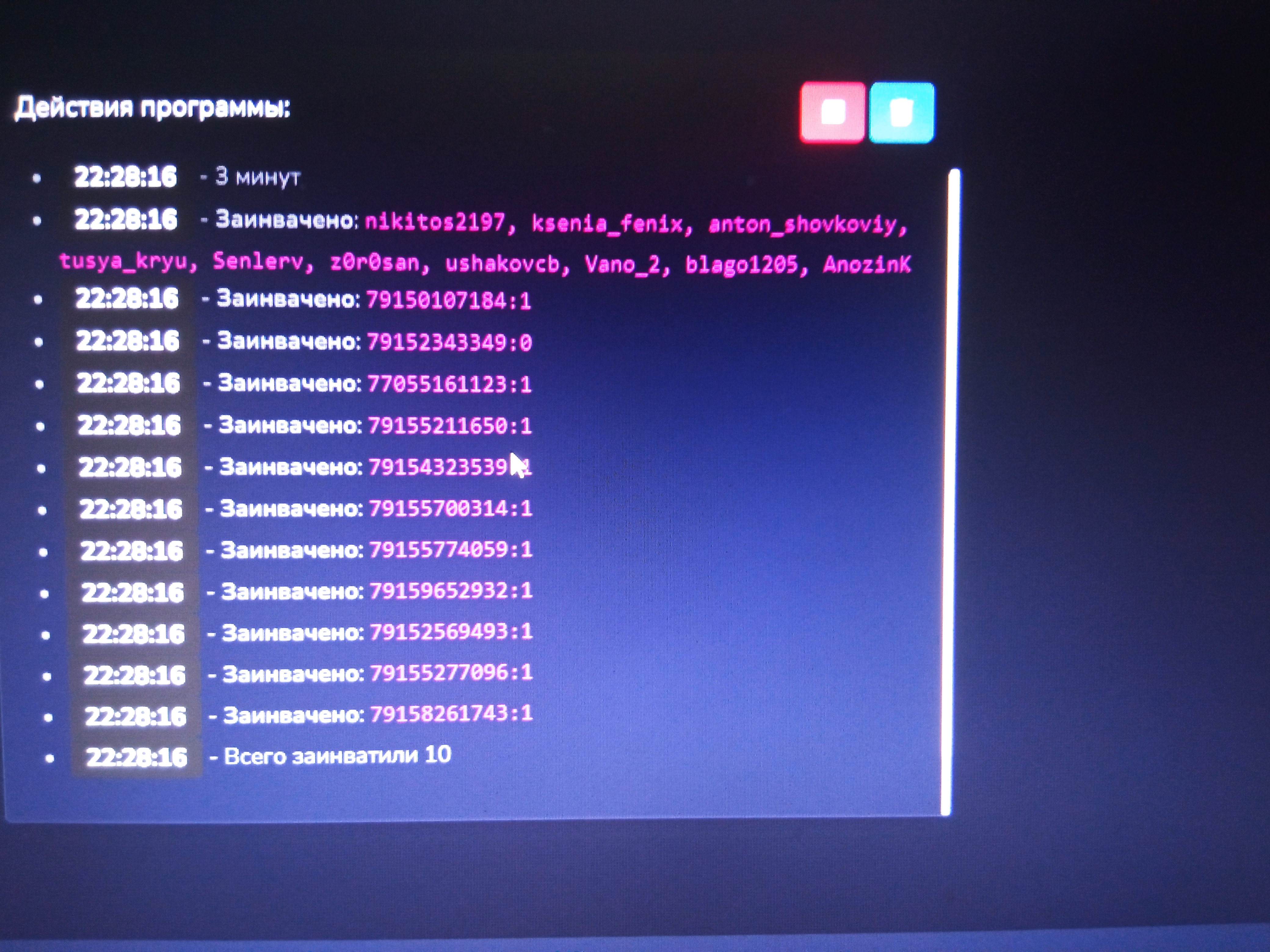
Task: Click username ushakovcb in the log
Action: pos(503,264)
